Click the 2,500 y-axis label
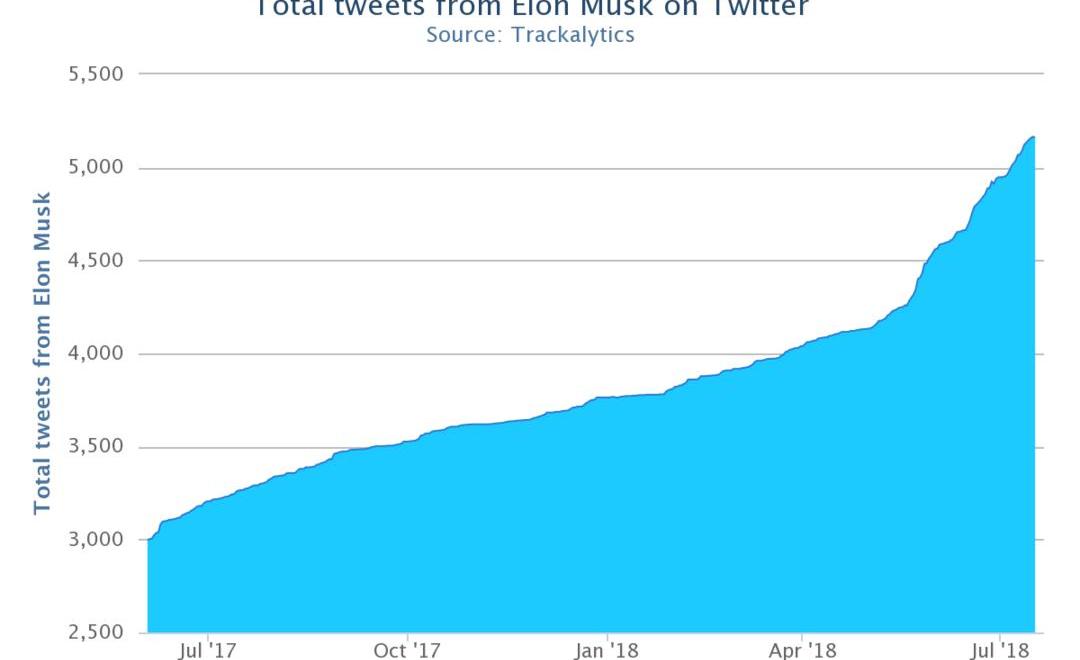The height and width of the screenshot is (660, 1080). [x=95, y=633]
